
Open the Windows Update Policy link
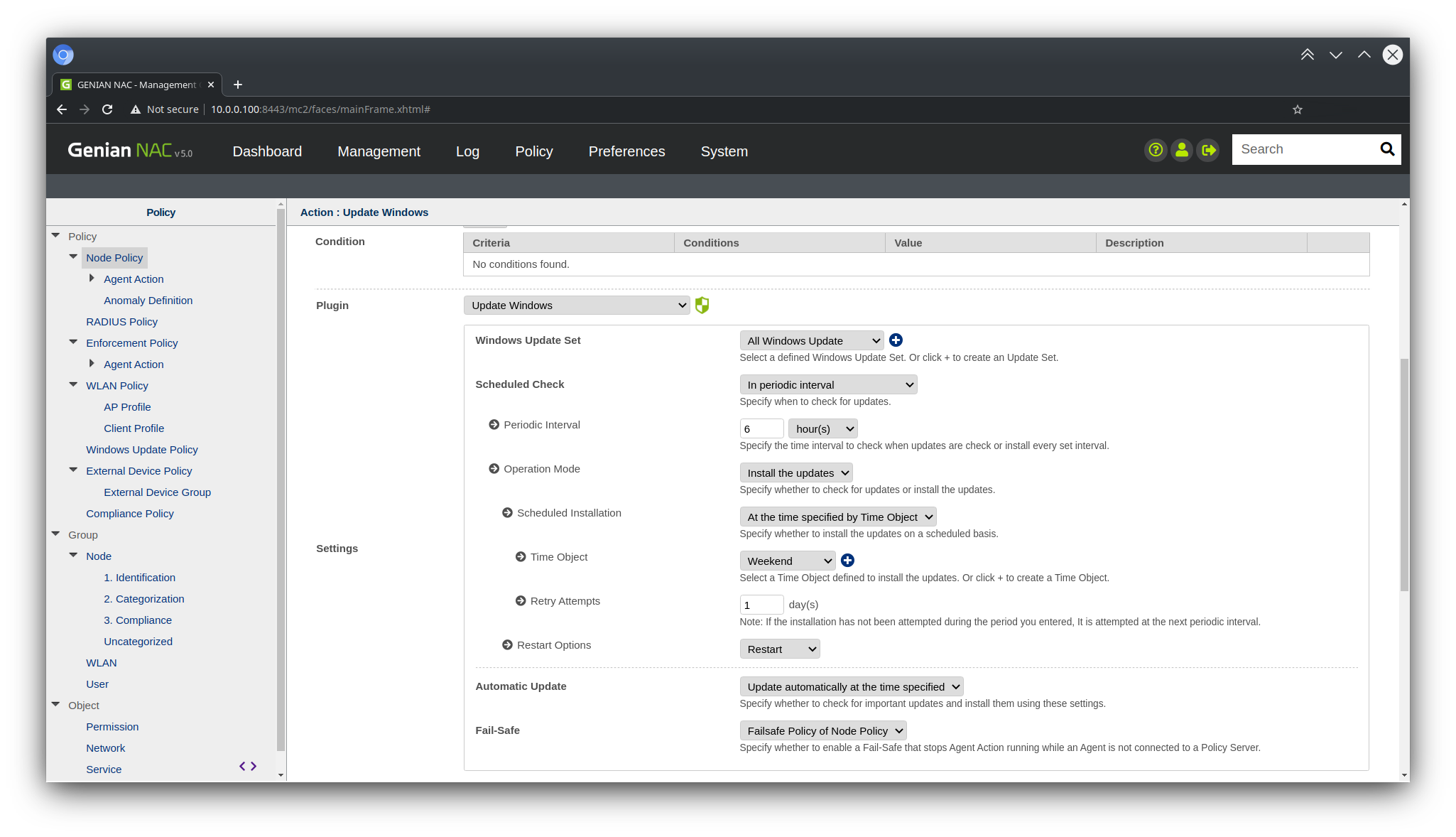click(x=142, y=450)
